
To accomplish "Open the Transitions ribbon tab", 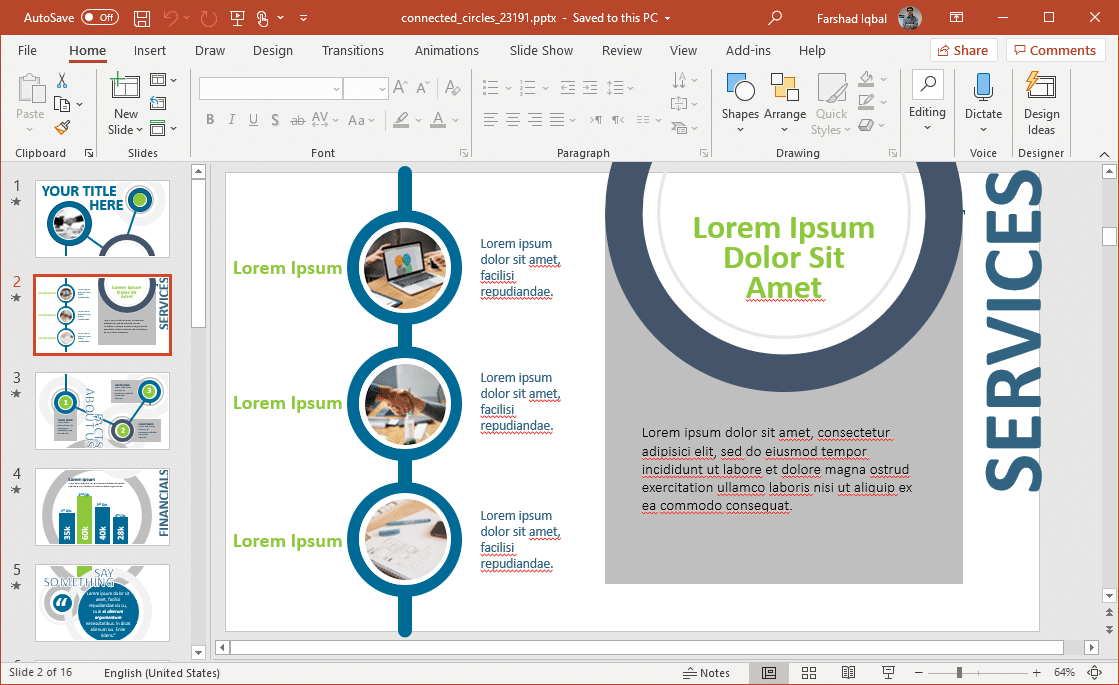I will point(352,50).
